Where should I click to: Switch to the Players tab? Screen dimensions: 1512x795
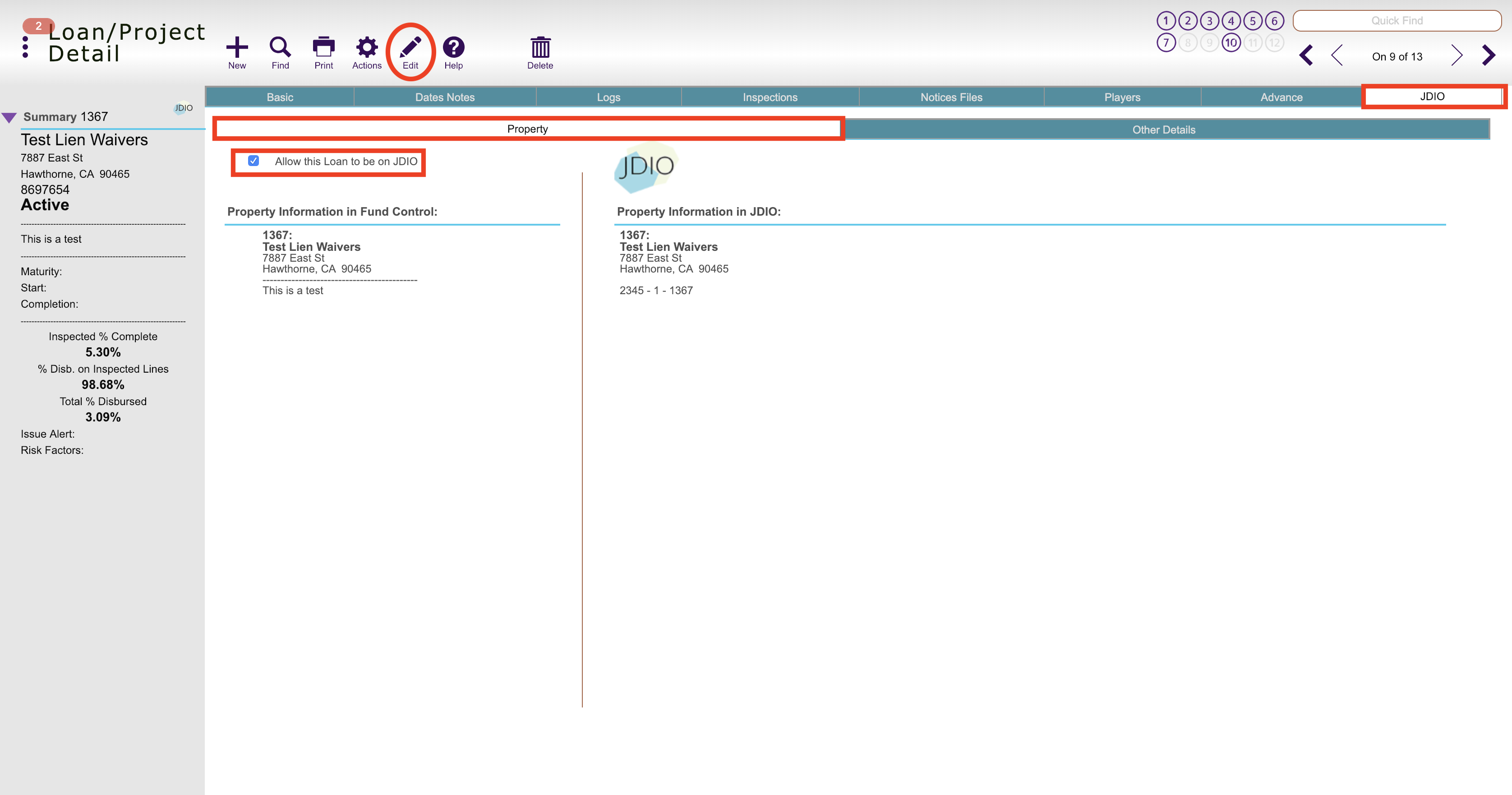(x=1122, y=97)
